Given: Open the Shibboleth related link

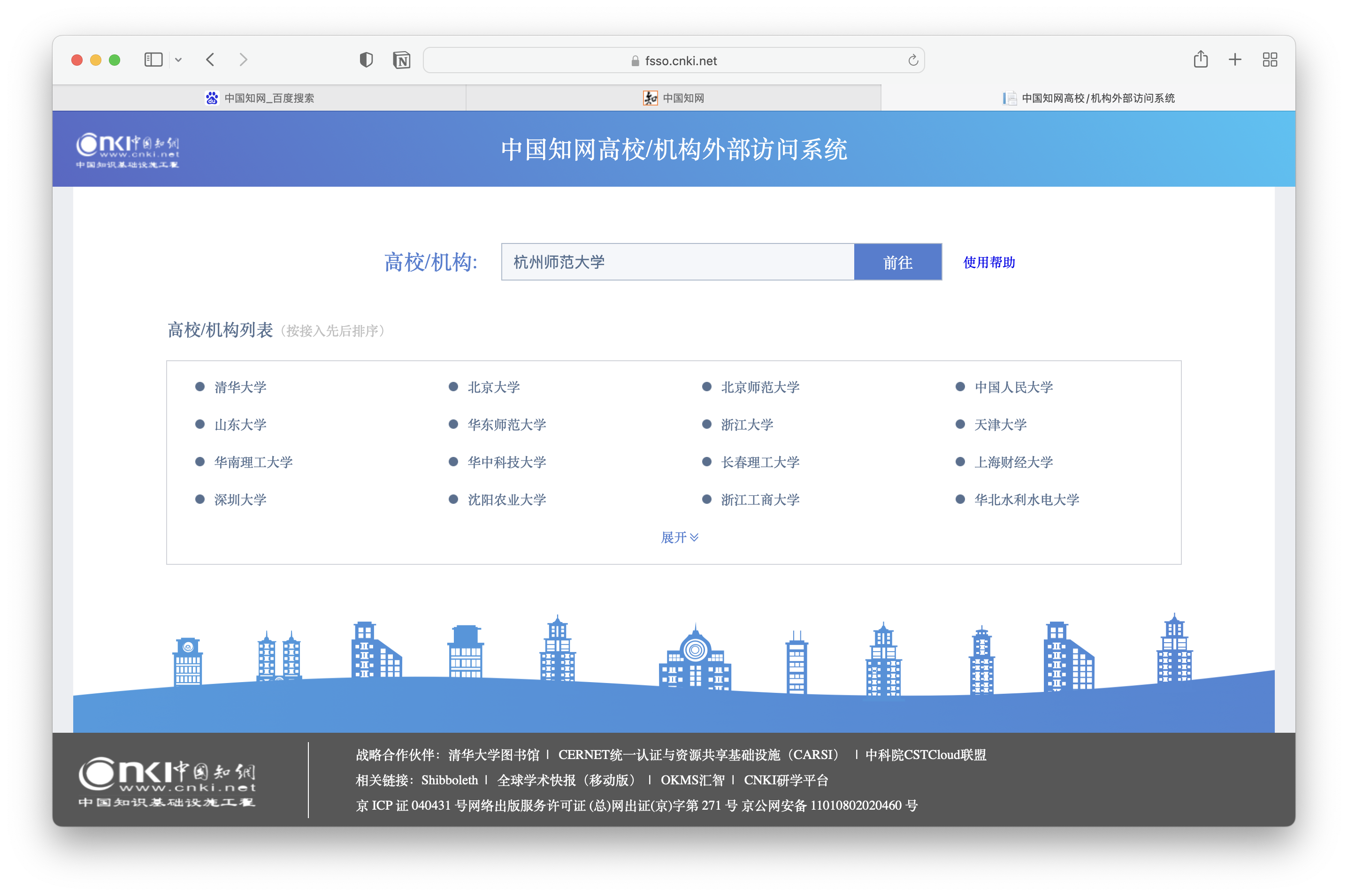Looking at the screenshot, I should pos(449,780).
